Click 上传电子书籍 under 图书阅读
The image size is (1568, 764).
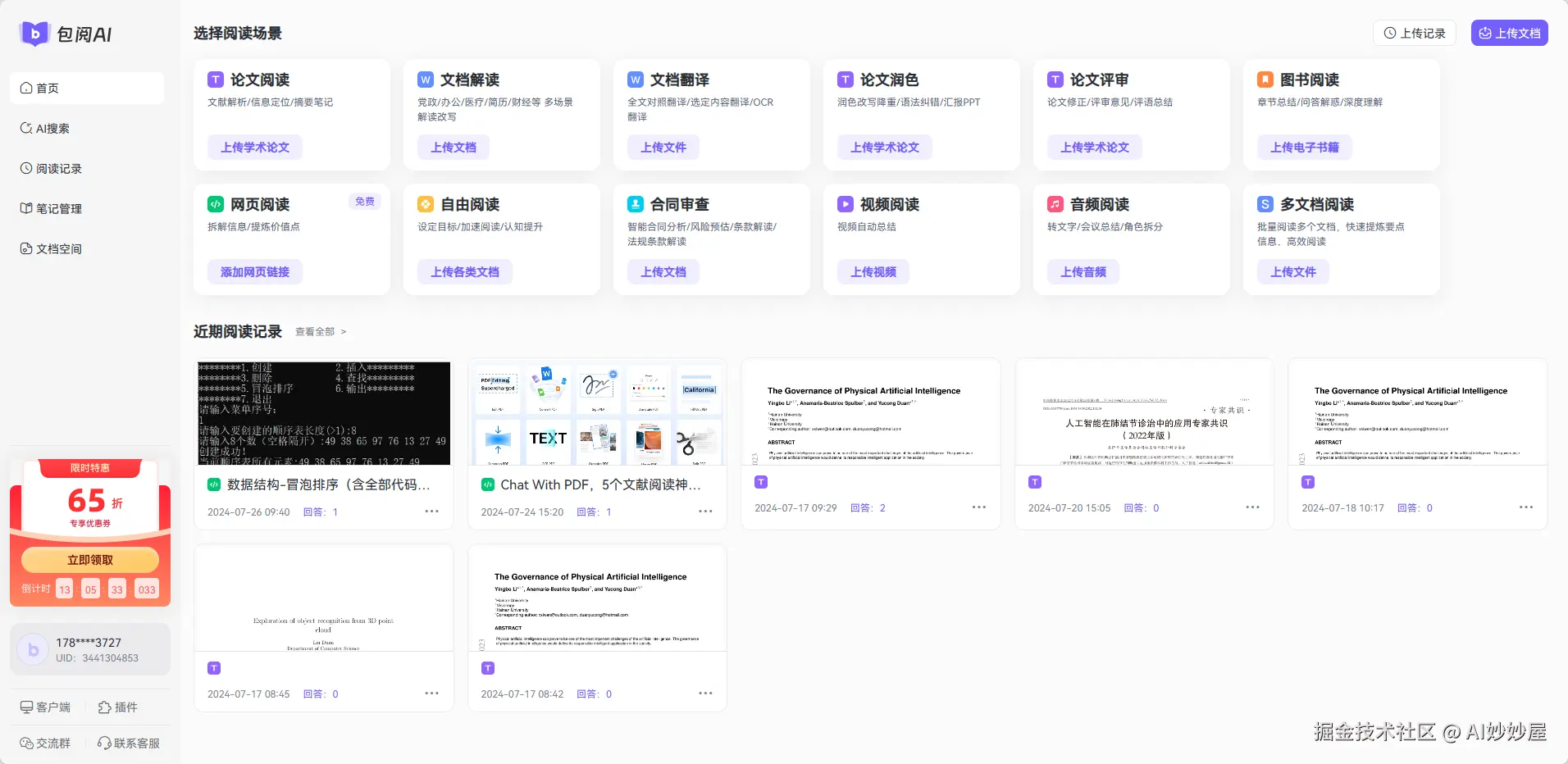(1305, 148)
